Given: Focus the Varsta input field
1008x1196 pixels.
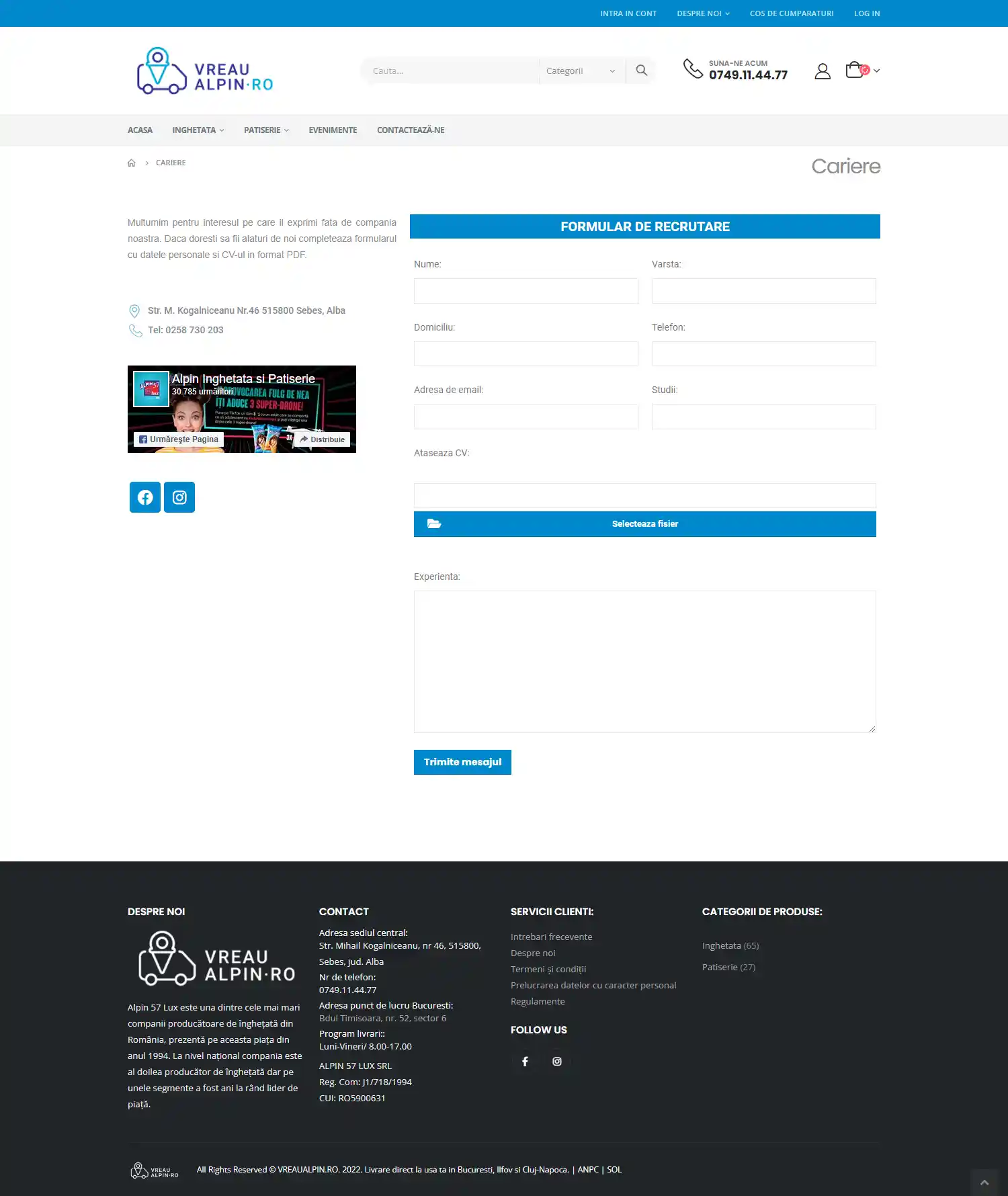Looking at the screenshot, I should pyautogui.click(x=764, y=291).
